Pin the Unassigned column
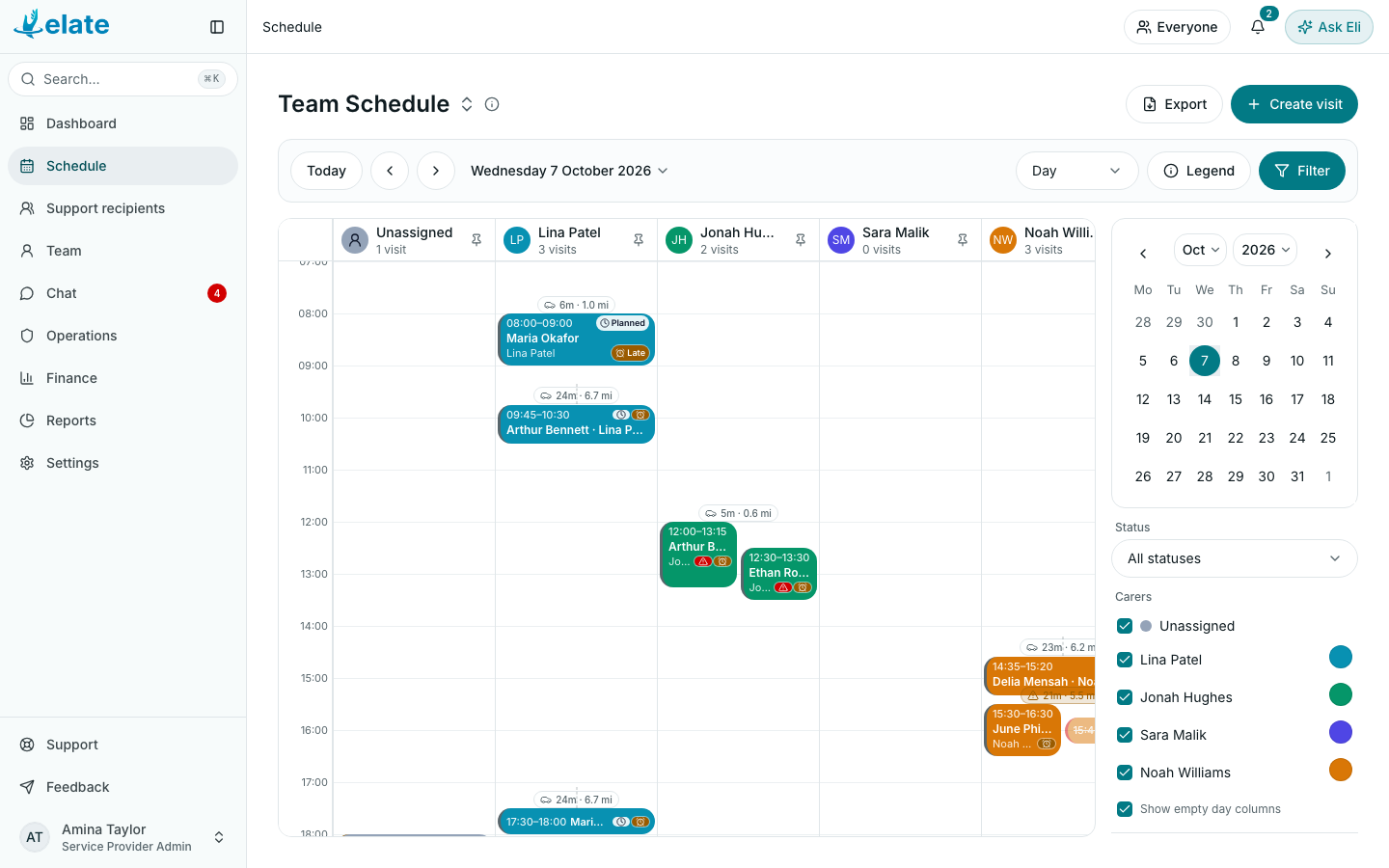 click(477, 240)
